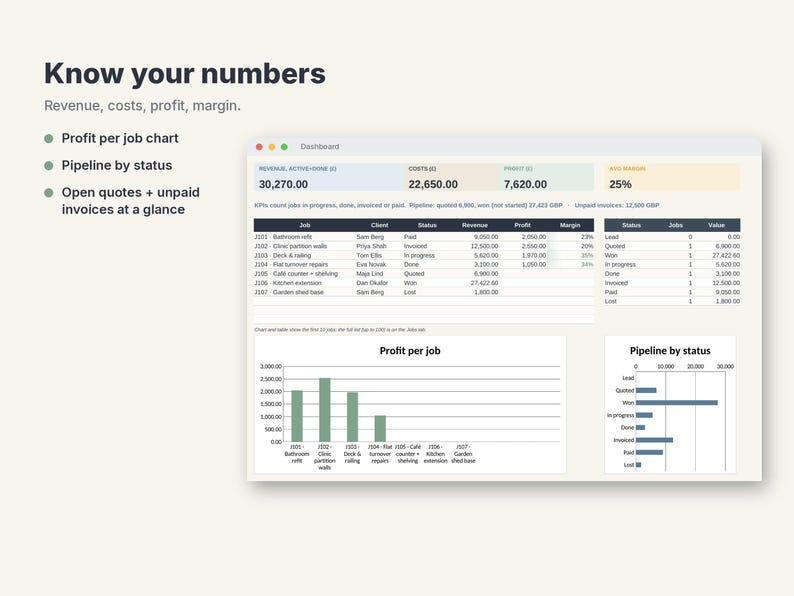Viewport: 794px width, 596px height.
Task: Click the Paid bar in the pipeline chart
Action: tap(649, 452)
